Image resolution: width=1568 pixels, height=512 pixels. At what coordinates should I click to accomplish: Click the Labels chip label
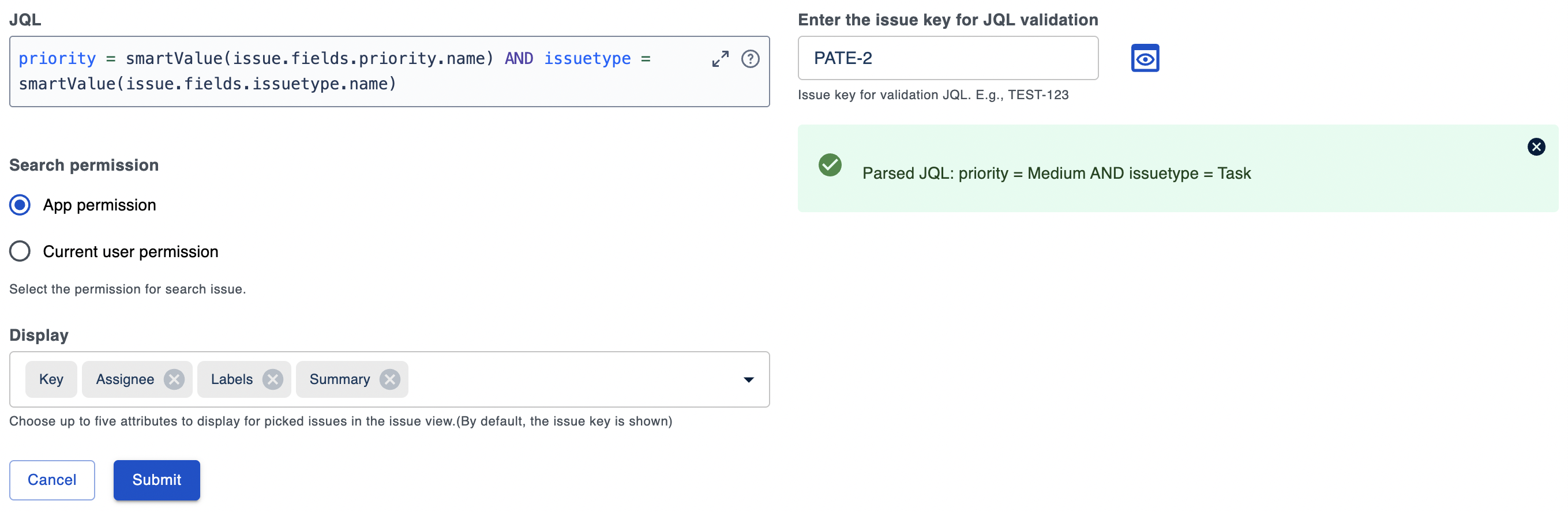pos(231,379)
